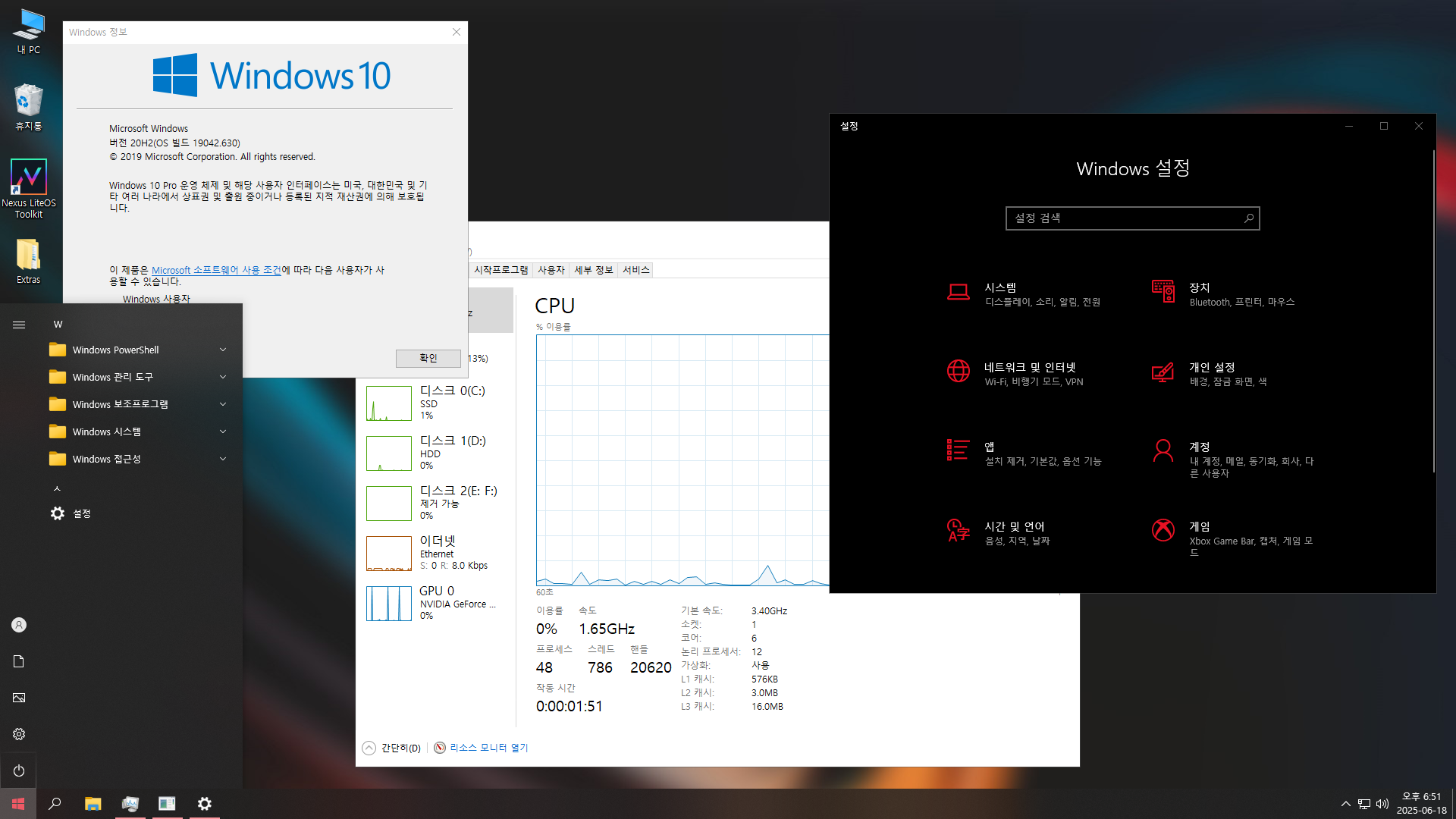Open the Microsoft 소프트웨어 사용 조건 link

(x=216, y=270)
